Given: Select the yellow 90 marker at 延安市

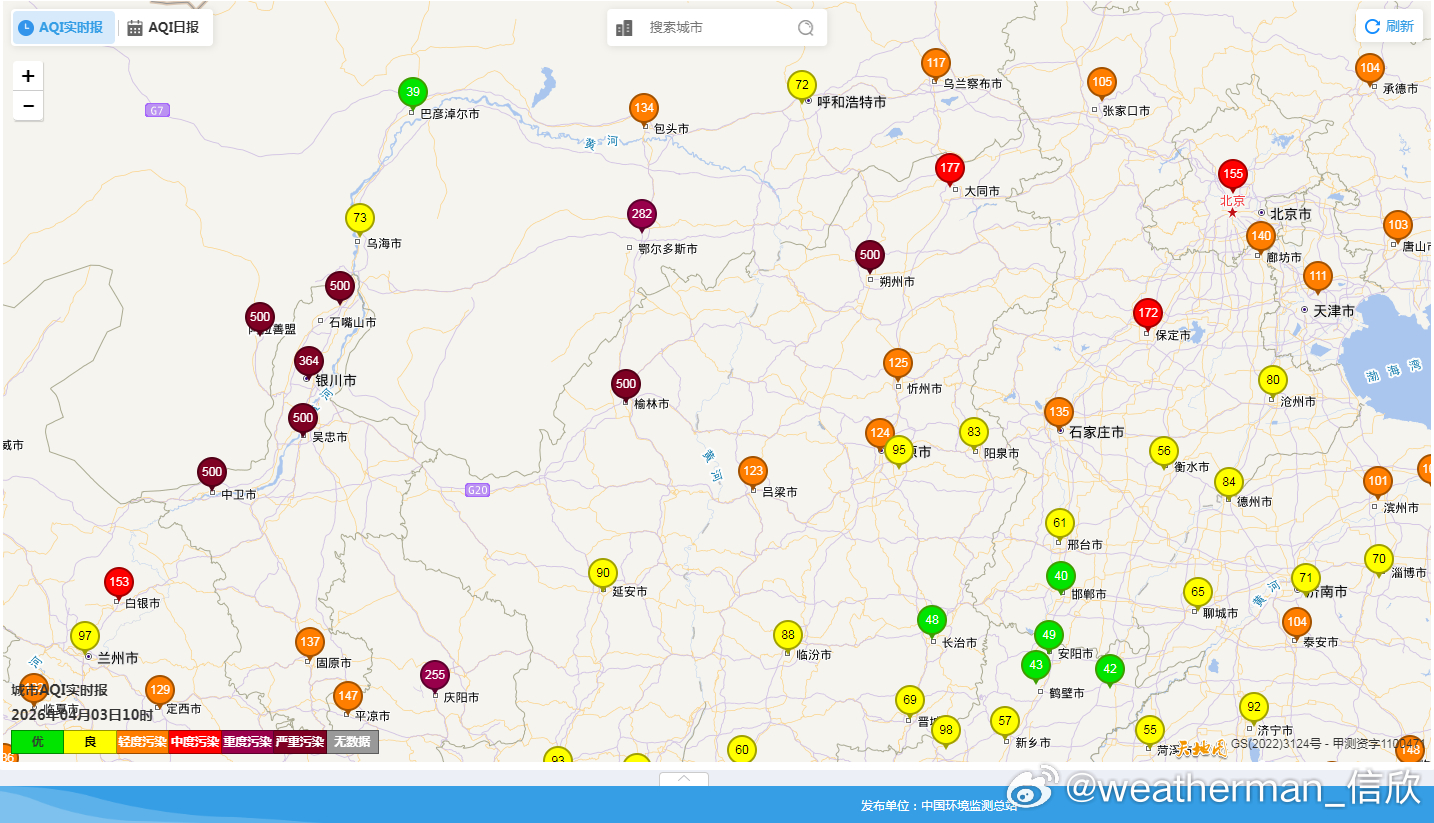Looking at the screenshot, I should tap(603, 573).
